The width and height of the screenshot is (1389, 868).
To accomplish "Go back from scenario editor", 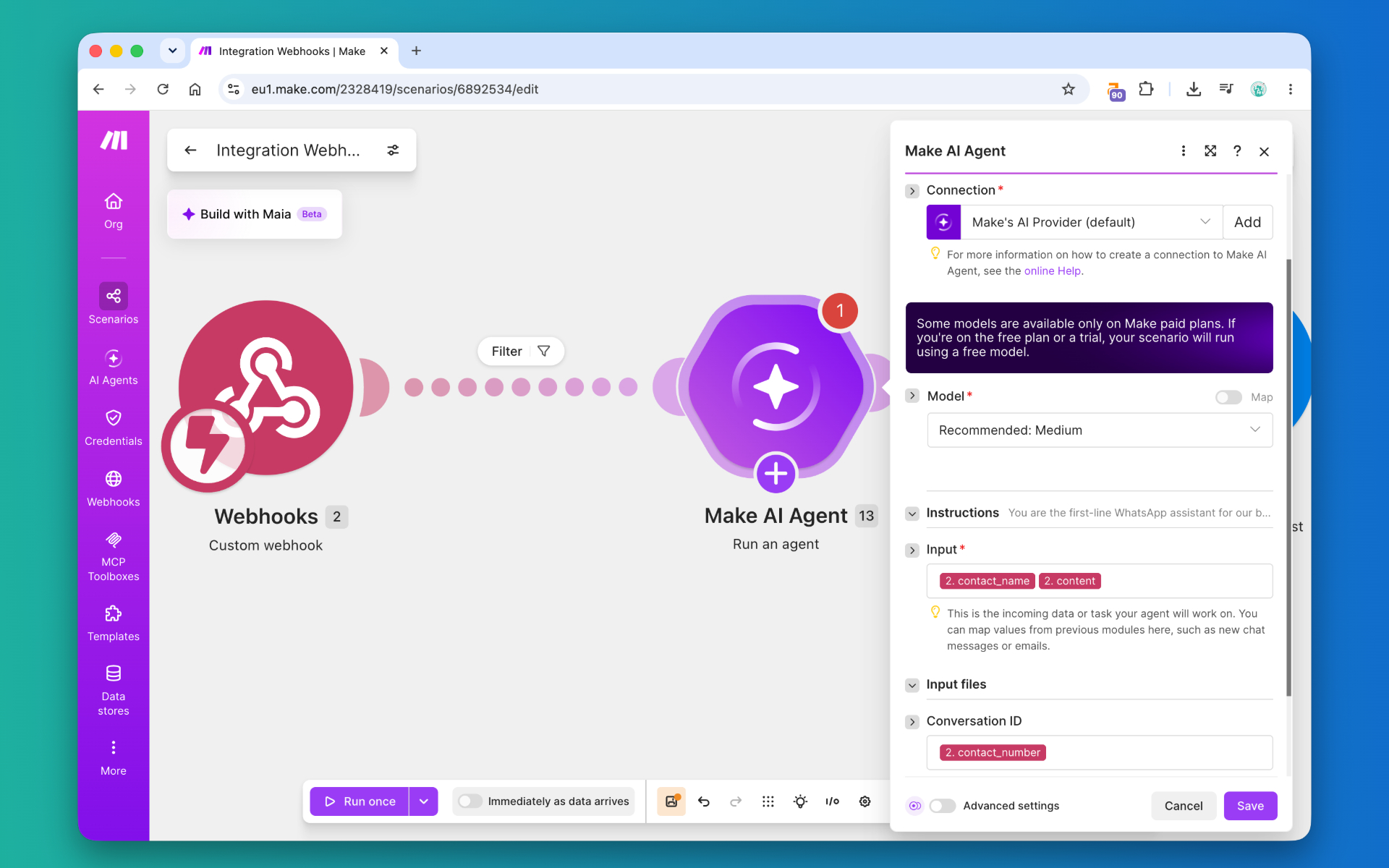I will click(190, 150).
